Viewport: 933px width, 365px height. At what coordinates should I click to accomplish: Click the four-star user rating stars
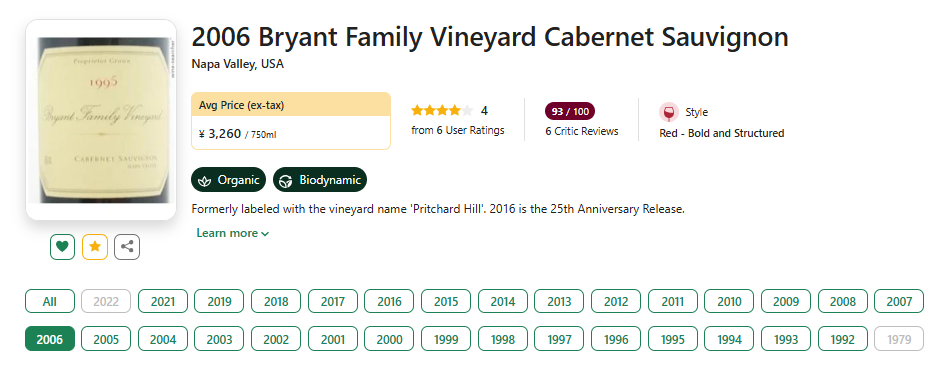pos(442,111)
